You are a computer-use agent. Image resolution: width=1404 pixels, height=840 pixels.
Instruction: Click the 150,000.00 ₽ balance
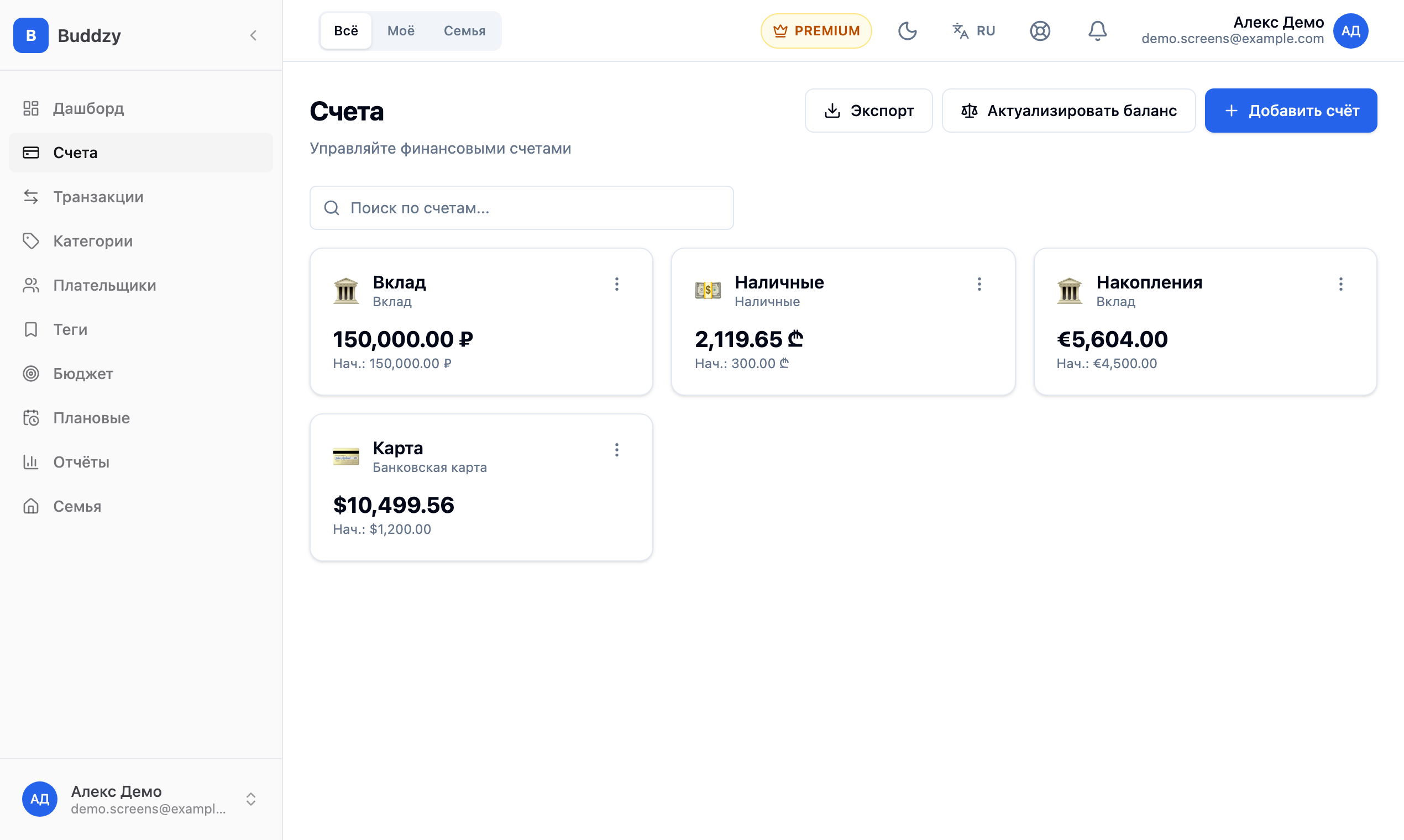point(402,340)
